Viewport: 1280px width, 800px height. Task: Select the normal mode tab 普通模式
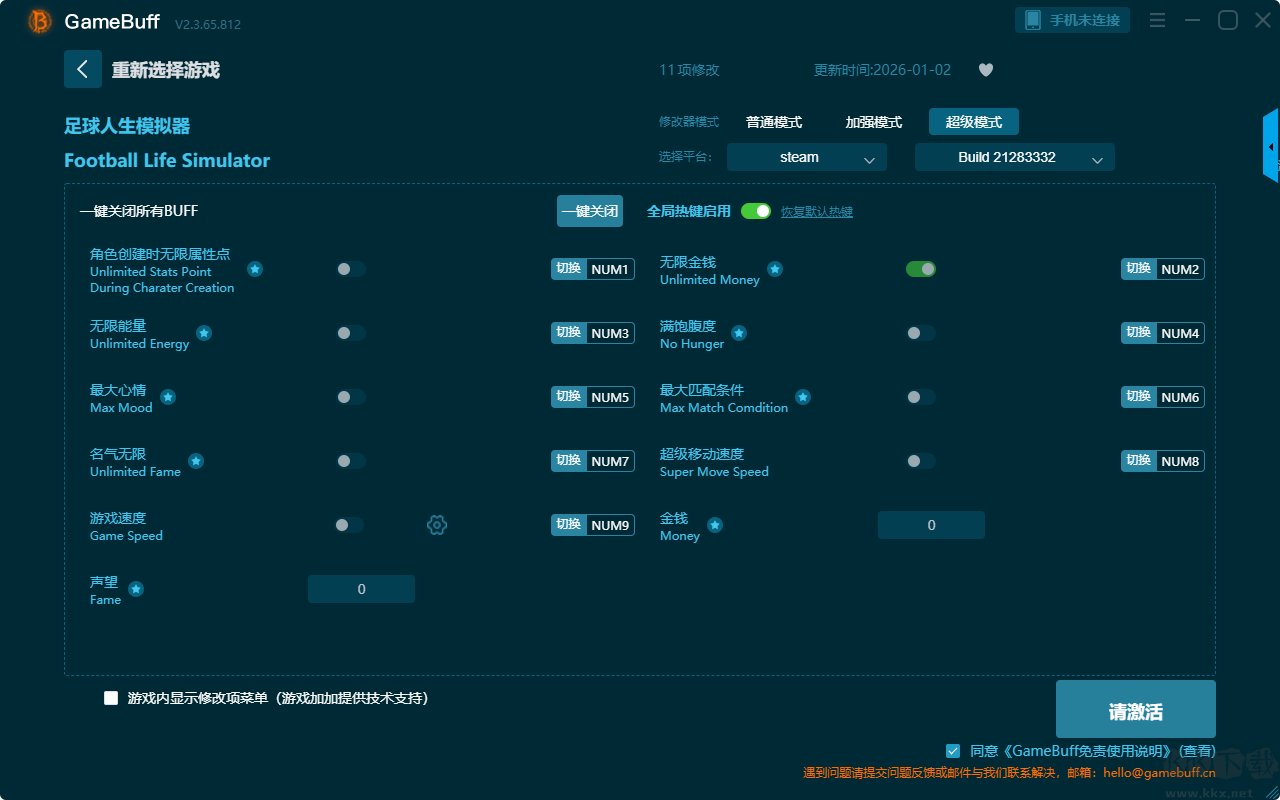click(x=774, y=122)
